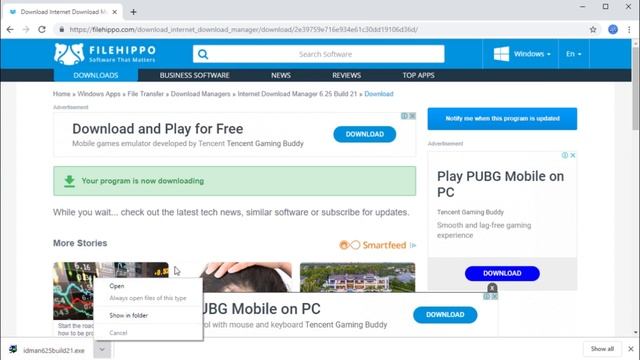The height and width of the screenshot is (360, 640).
Task: Close the top ad banner with X icon
Action: [413, 116]
